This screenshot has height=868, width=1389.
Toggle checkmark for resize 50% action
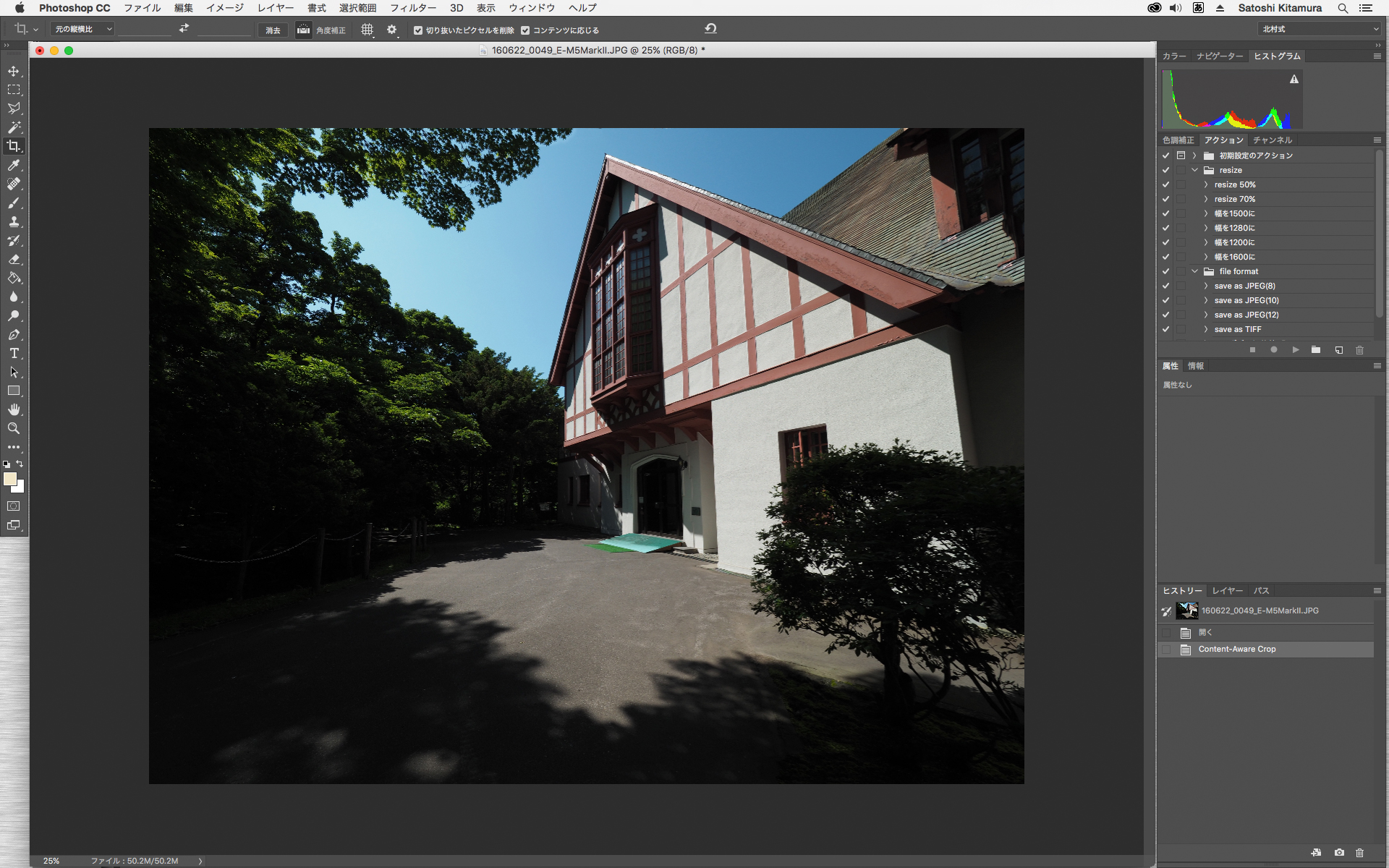(1165, 184)
